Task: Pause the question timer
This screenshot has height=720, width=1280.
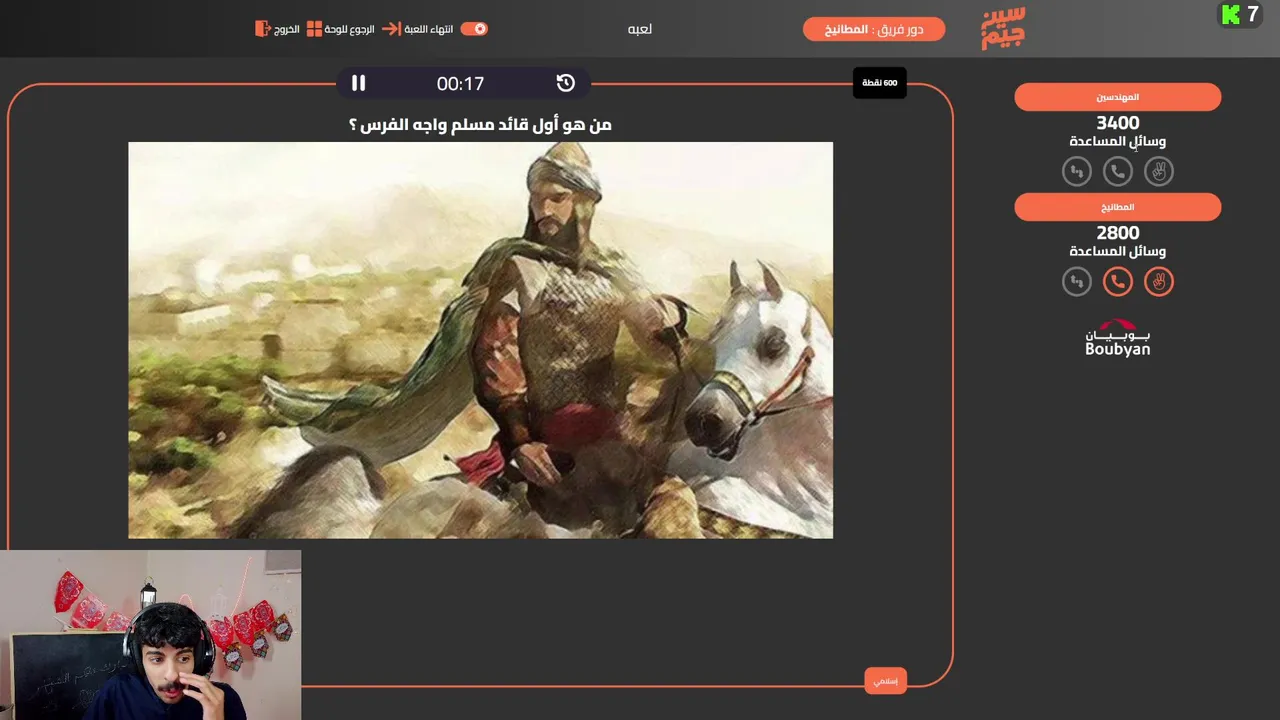Action: tap(358, 83)
